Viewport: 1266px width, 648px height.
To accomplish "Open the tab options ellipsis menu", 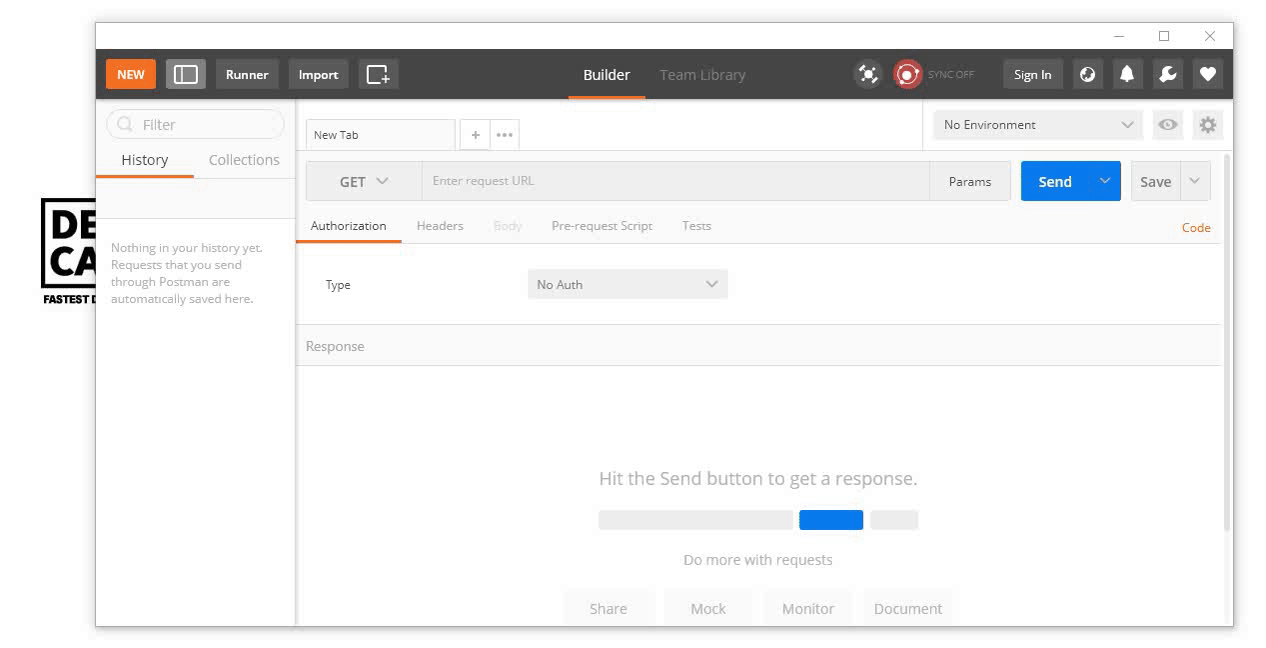I will pos(504,135).
